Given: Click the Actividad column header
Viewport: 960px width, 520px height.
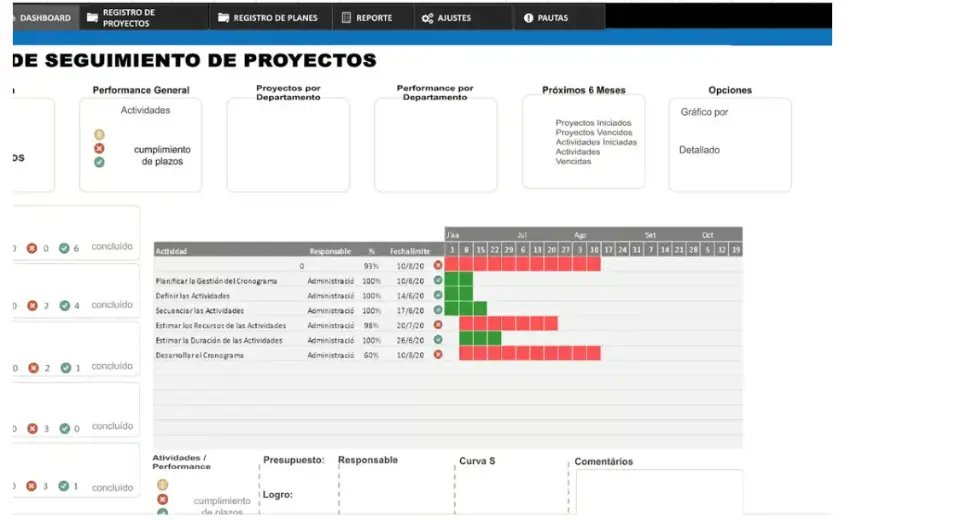Looking at the screenshot, I should tap(172, 251).
